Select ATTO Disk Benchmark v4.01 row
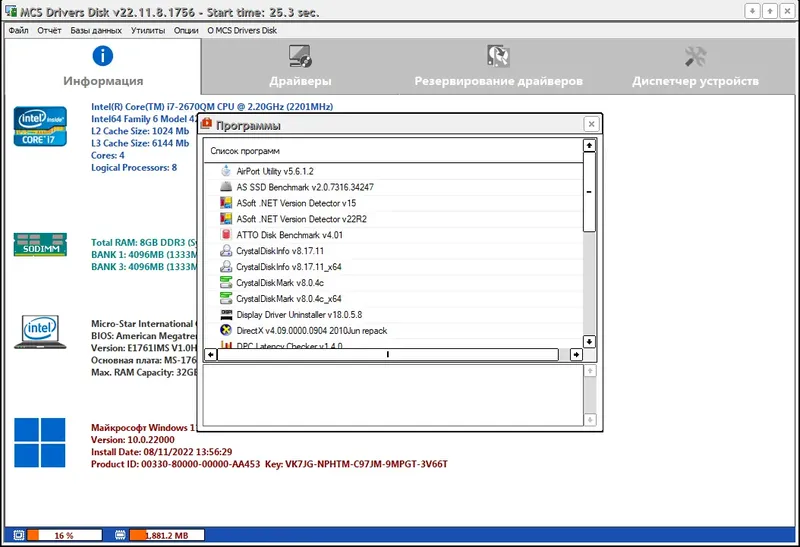 (393, 235)
